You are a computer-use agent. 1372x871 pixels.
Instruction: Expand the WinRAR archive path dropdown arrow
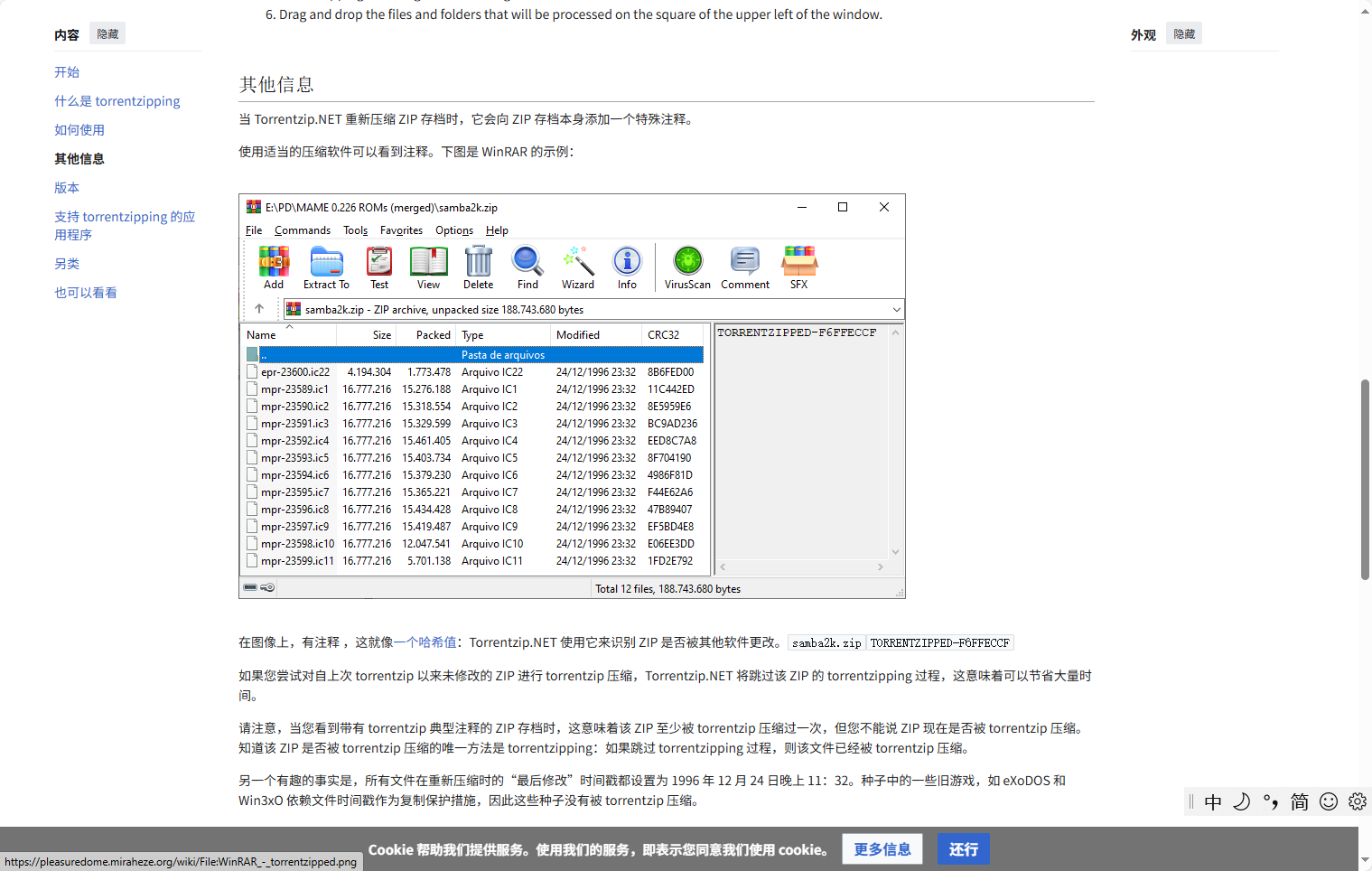[x=896, y=310]
